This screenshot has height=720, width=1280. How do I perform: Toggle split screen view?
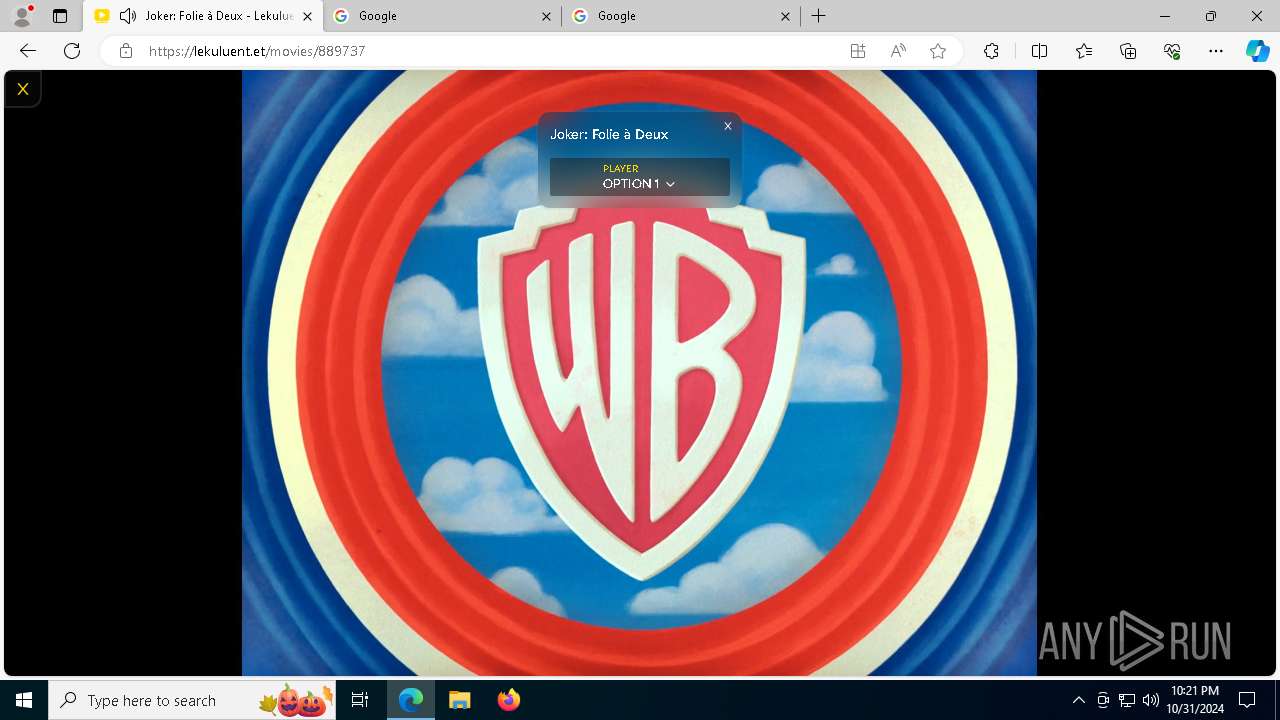tap(1039, 51)
